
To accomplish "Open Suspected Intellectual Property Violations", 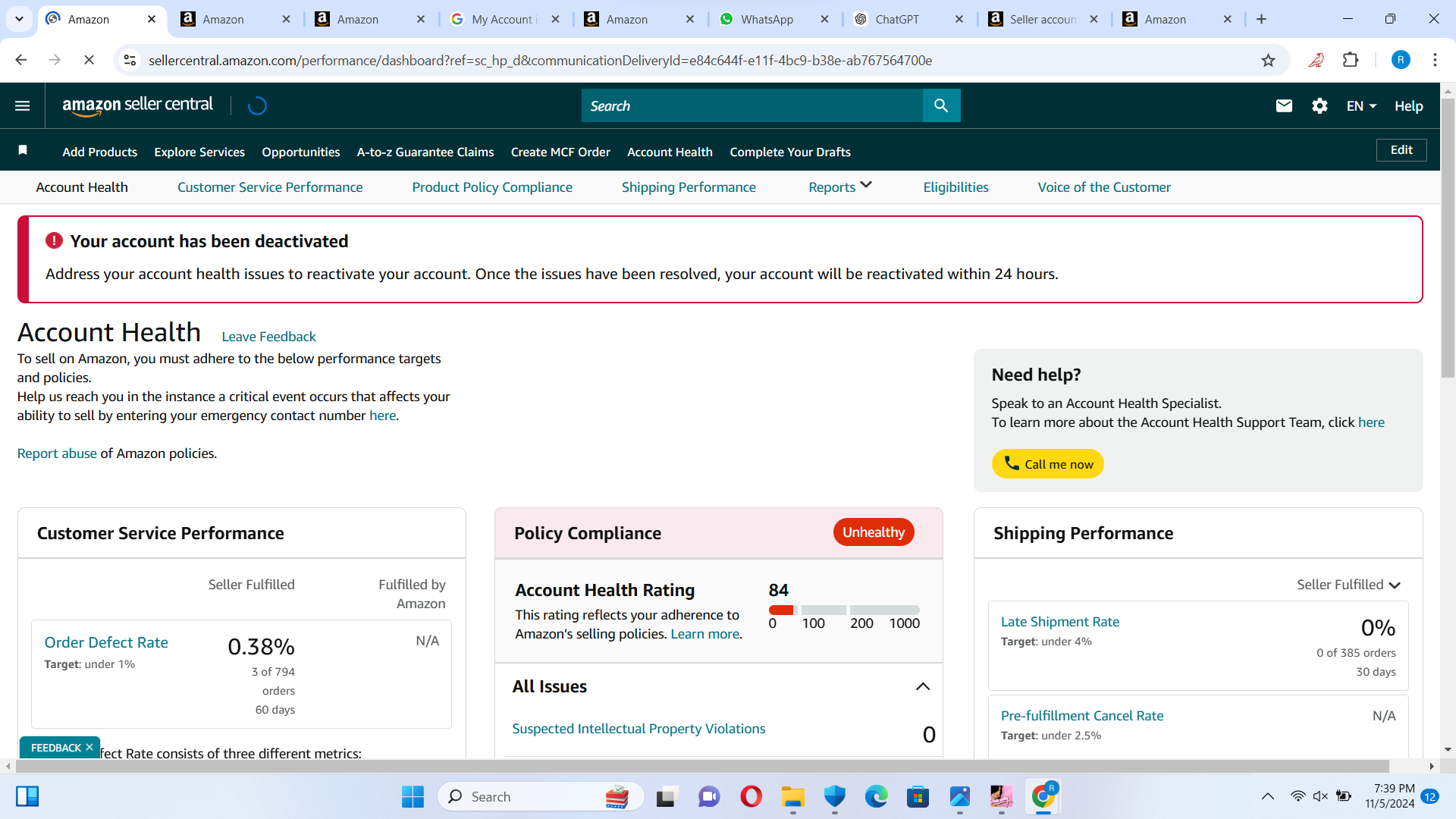I will click(x=639, y=728).
